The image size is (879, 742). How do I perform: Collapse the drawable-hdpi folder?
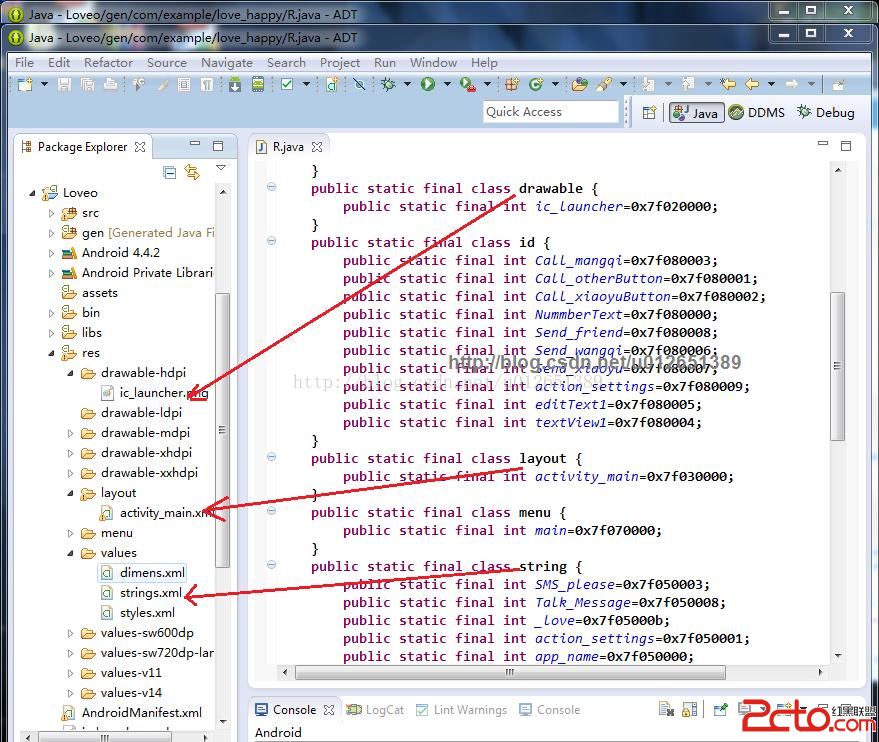click(70, 373)
